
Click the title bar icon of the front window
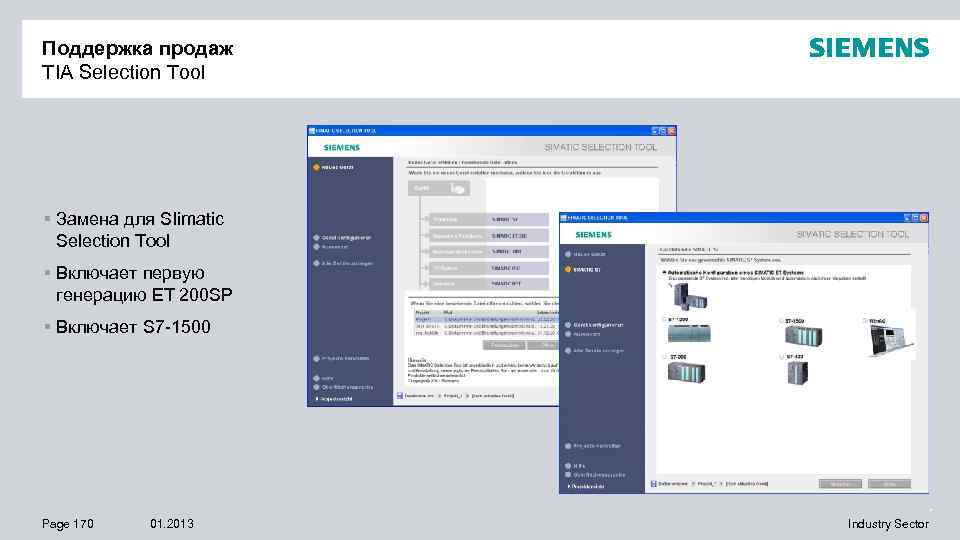(564, 217)
